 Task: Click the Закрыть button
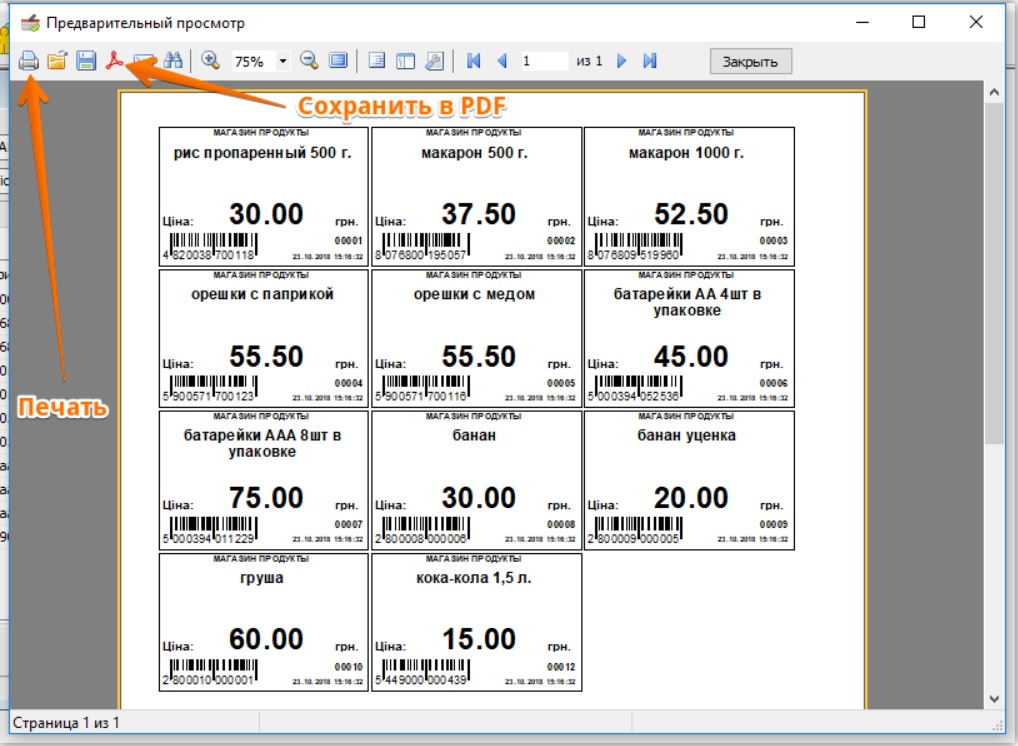point(751,62)
